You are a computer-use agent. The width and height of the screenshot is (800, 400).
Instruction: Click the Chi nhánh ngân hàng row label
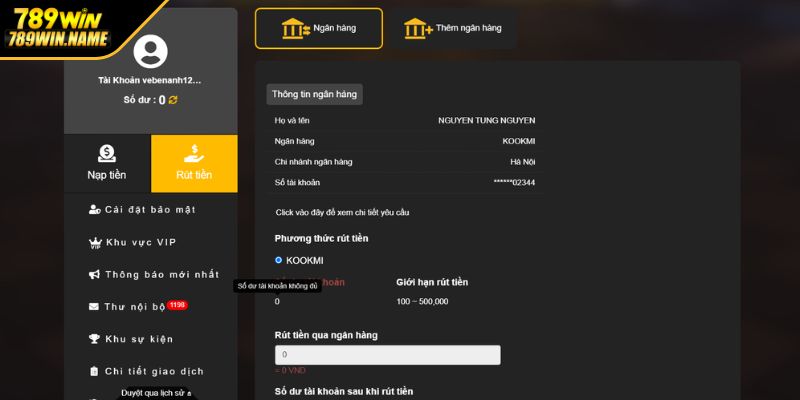coord(313,162)
